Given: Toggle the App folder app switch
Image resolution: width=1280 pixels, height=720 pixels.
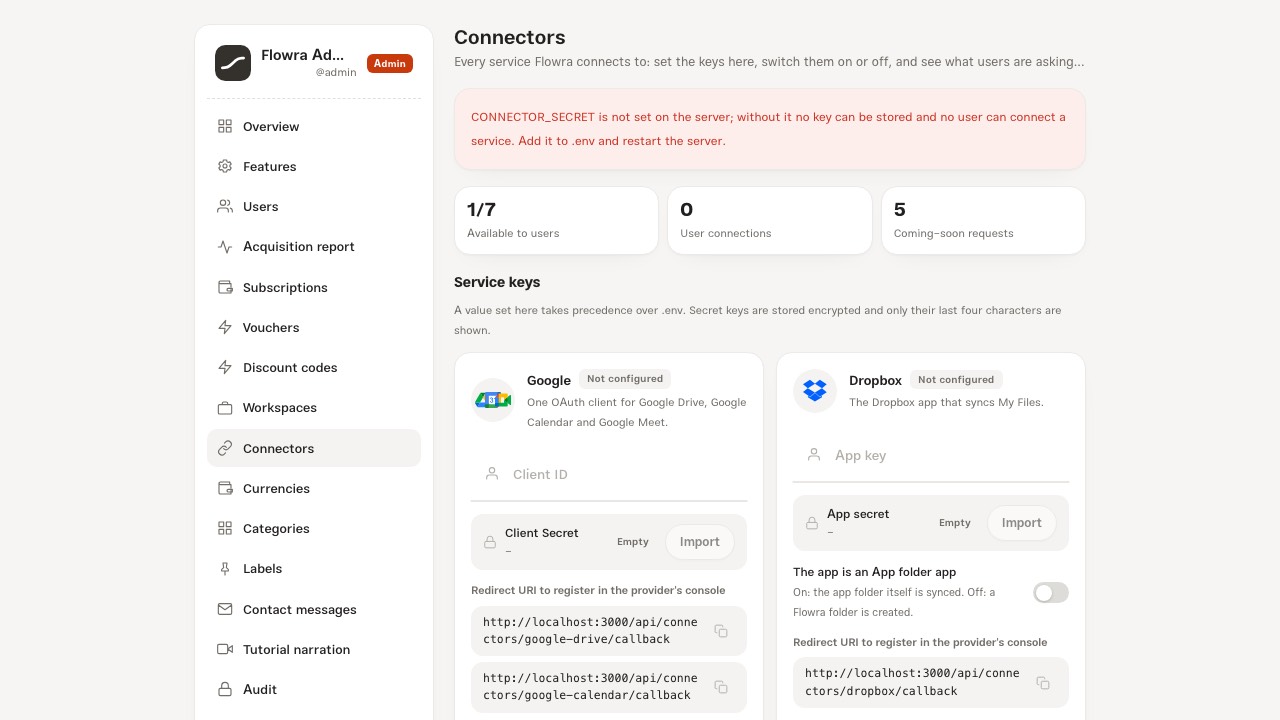Looking at the screenshot, I should [1051, 593].
